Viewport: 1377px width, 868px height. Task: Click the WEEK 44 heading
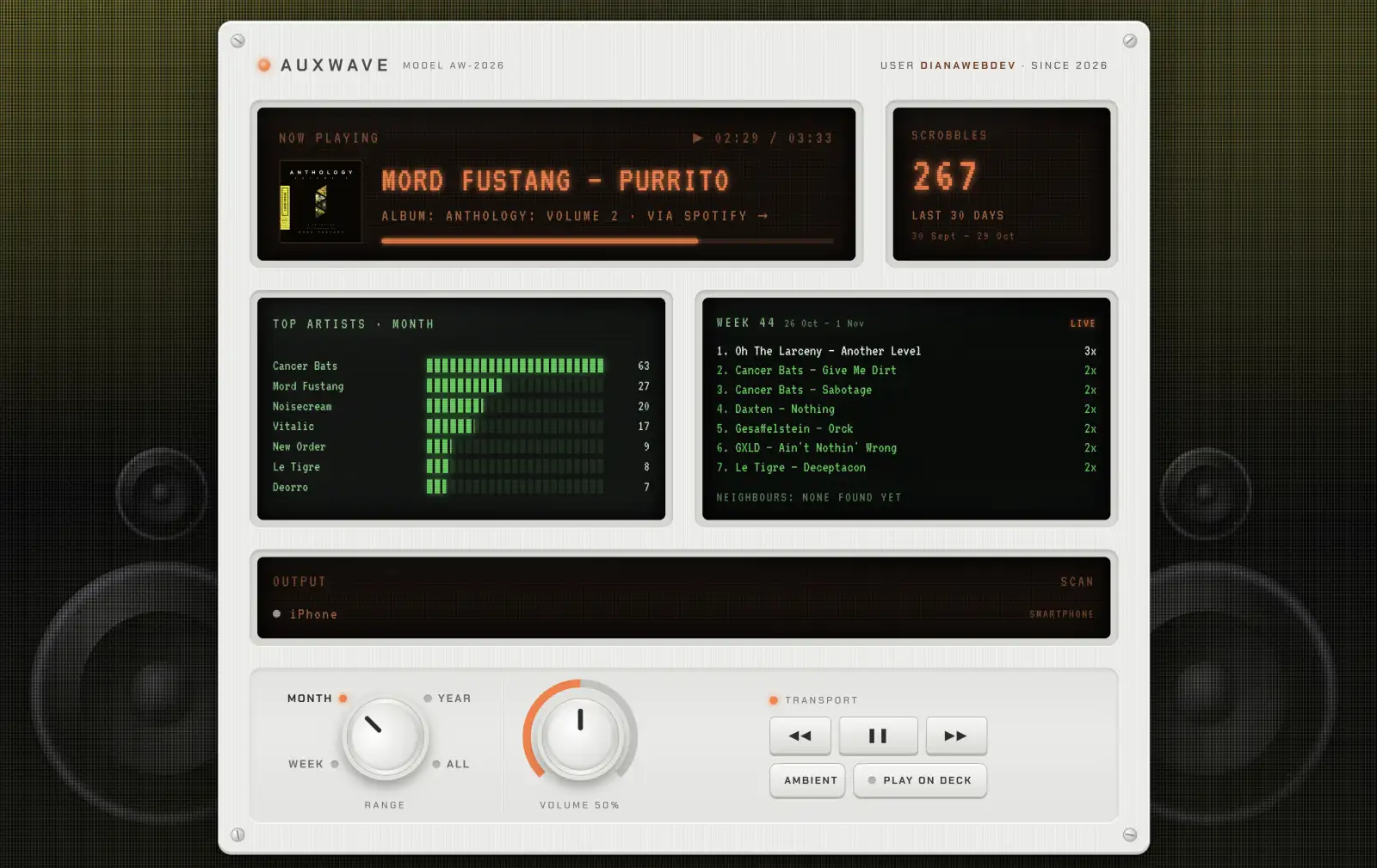click(x=745, y=323)
